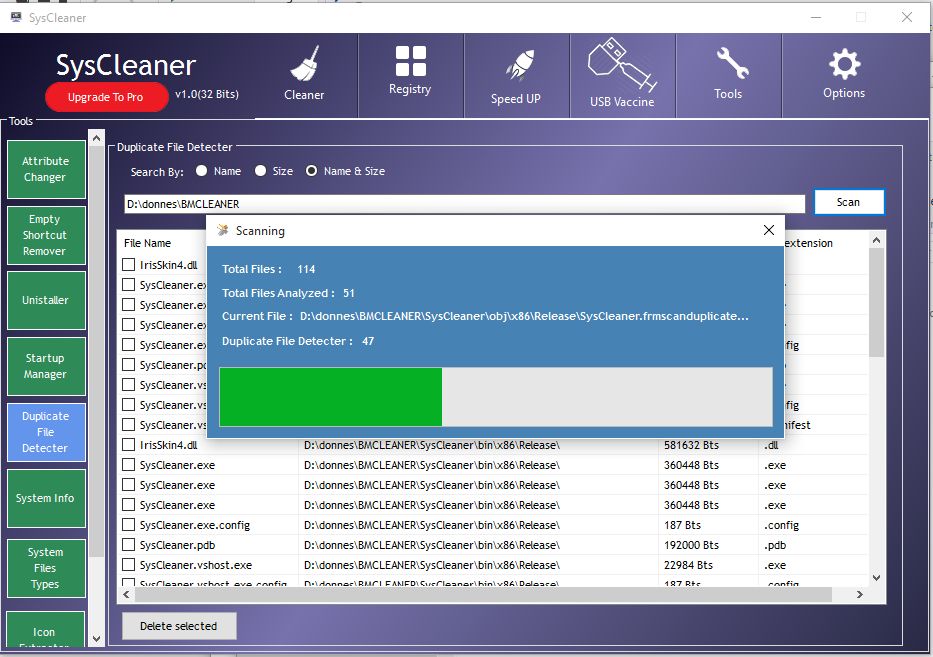This screenshot has height=657, width=933.
Task: Open the Attribute Changer tool
Action: tap(45, 169)
